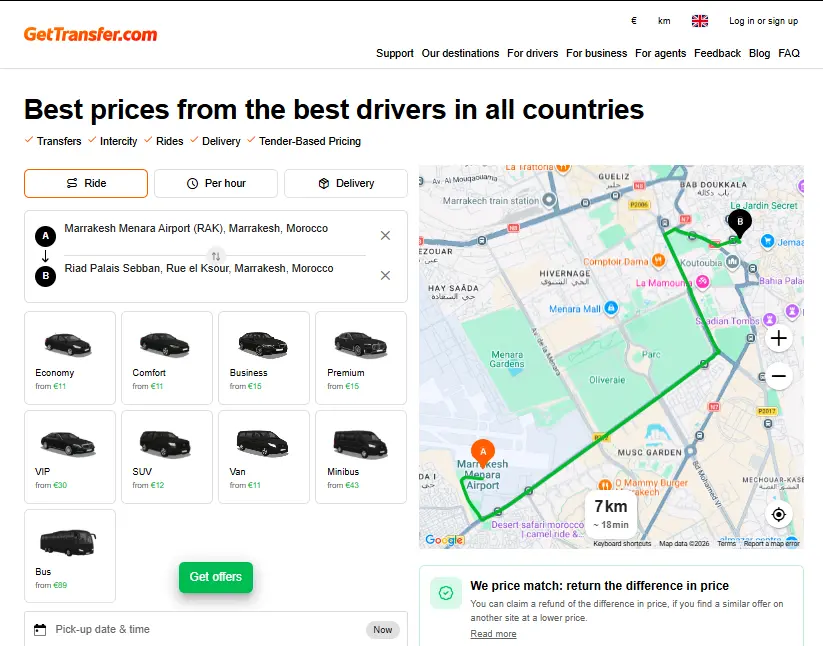Click O Mammy Burger map pin

click(x=605, y=484)
